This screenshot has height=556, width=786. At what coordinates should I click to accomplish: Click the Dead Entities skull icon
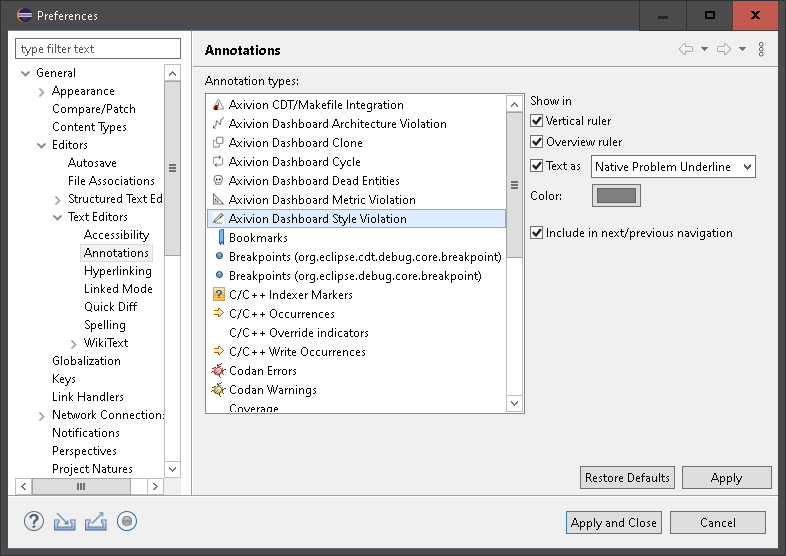tap(218, 180)
